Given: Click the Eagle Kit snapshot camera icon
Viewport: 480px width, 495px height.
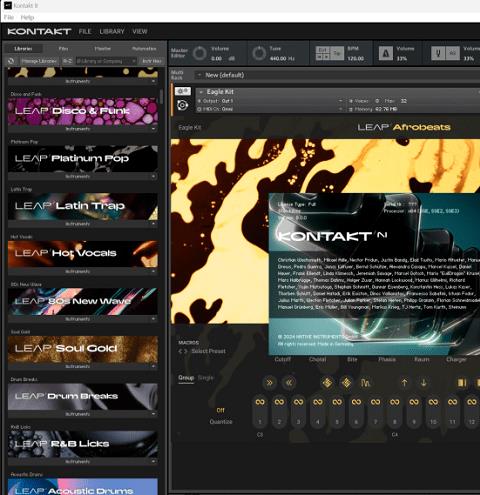Looking at the screenshot, I should click(182, 105).
